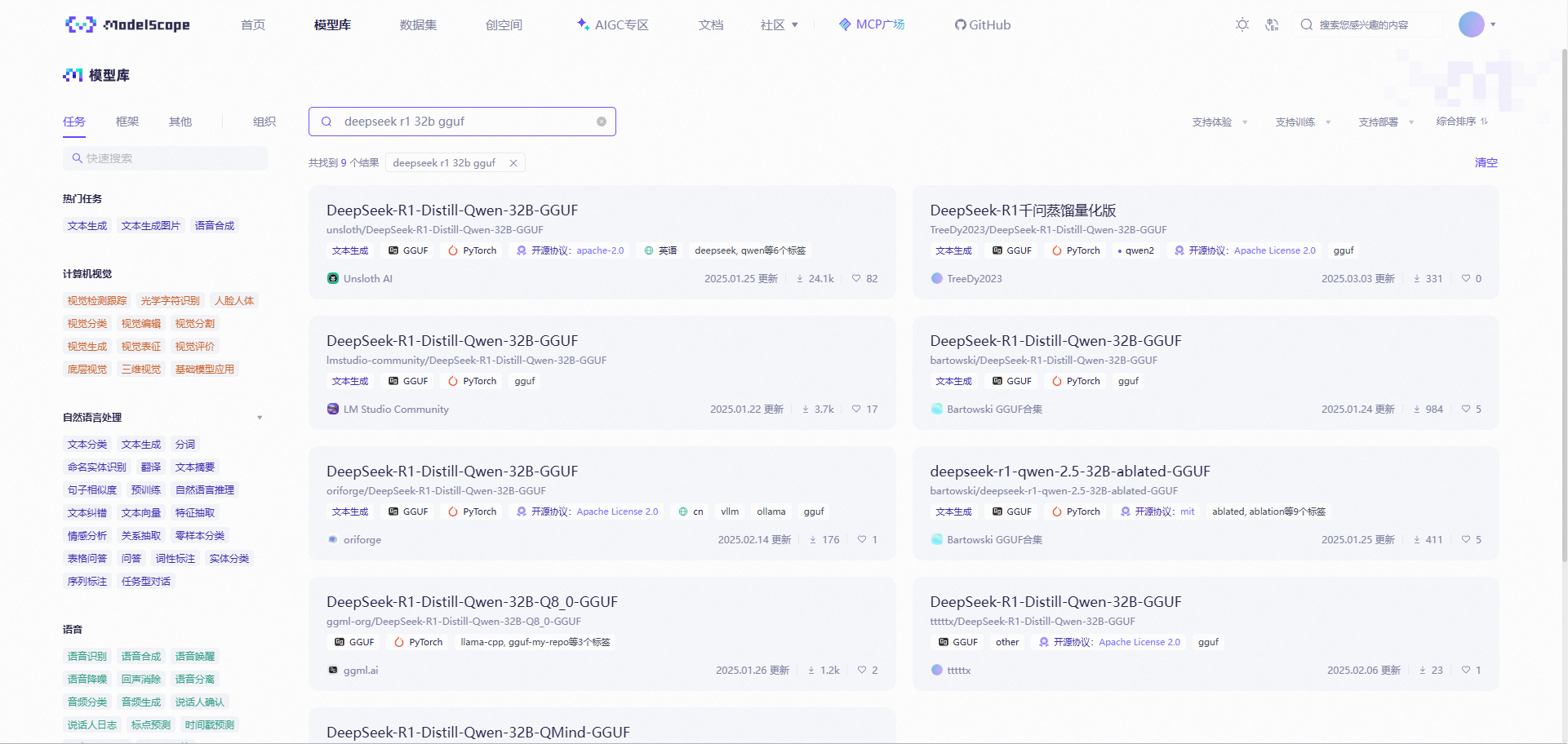Click the heart icon on the unsloth model card
1568x744 pixels.
[x=856, y=278]
